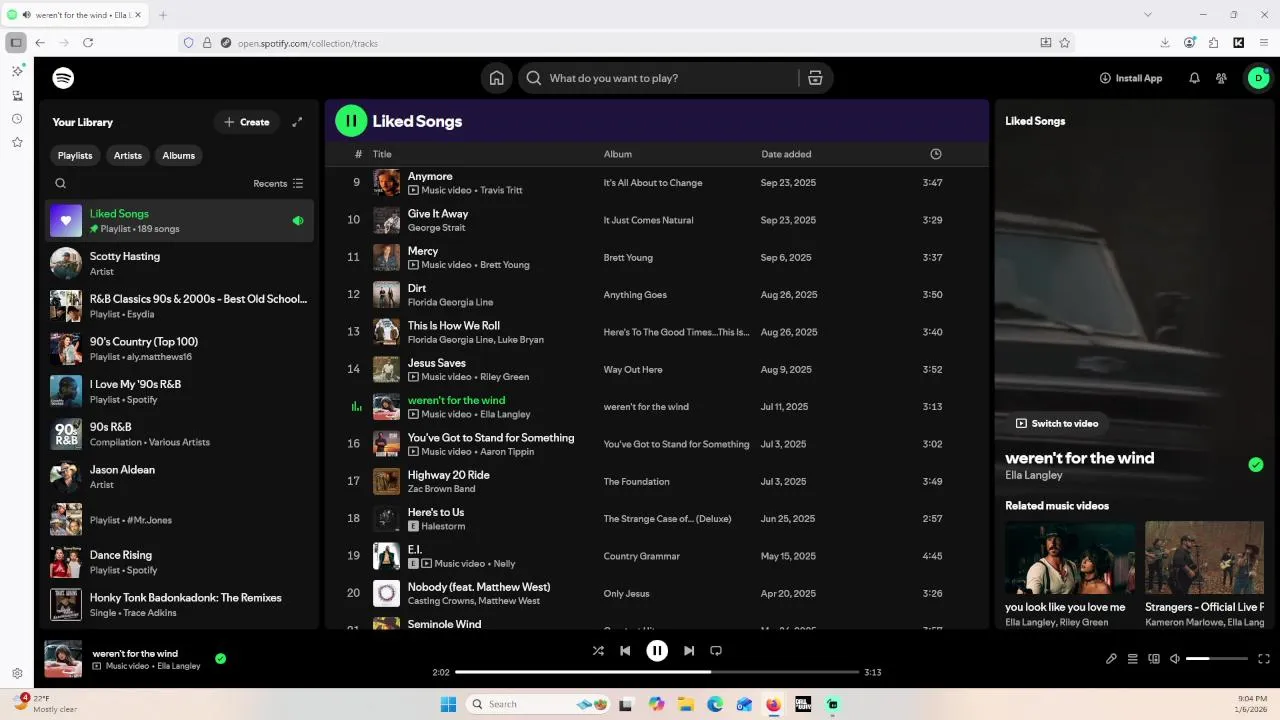Screen dimensions: 1280x720
Task: Seek in the song progress bar
Action: click(657, 672)
